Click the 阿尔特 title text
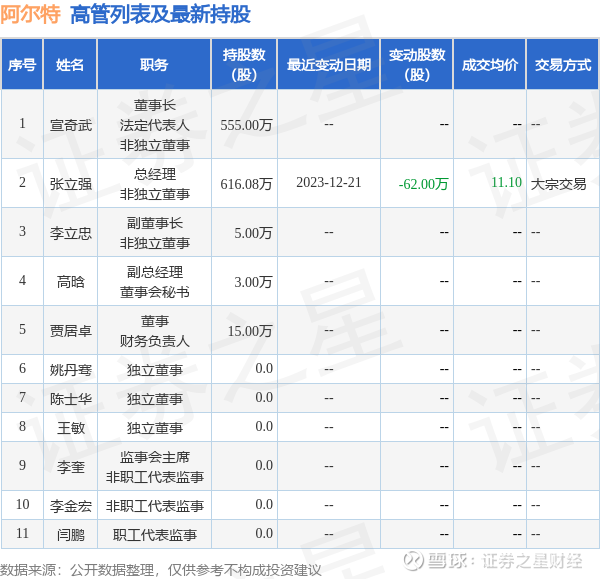Screen dimensions: 600x579 coord(31,15)
